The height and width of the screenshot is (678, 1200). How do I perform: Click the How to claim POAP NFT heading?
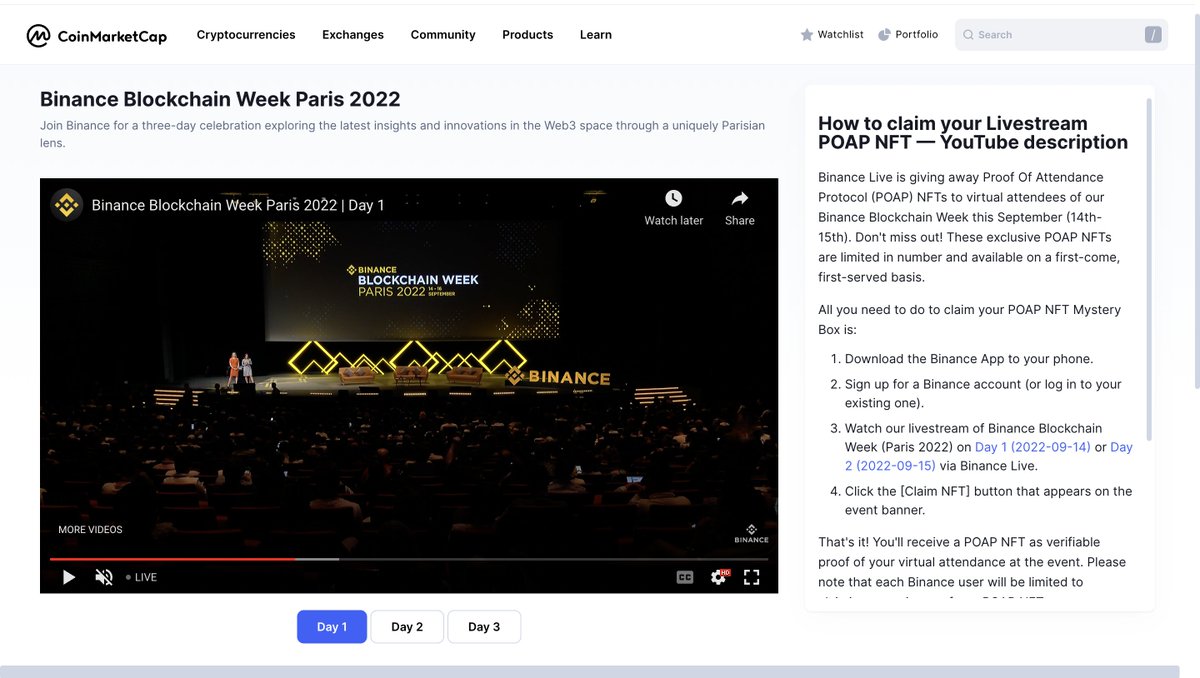(x=973, y=133)
